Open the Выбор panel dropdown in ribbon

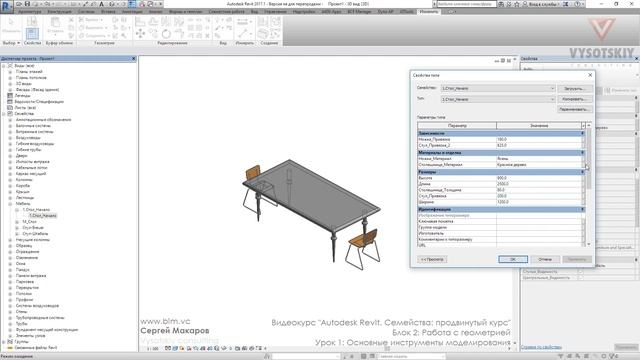tap(11, 43)
